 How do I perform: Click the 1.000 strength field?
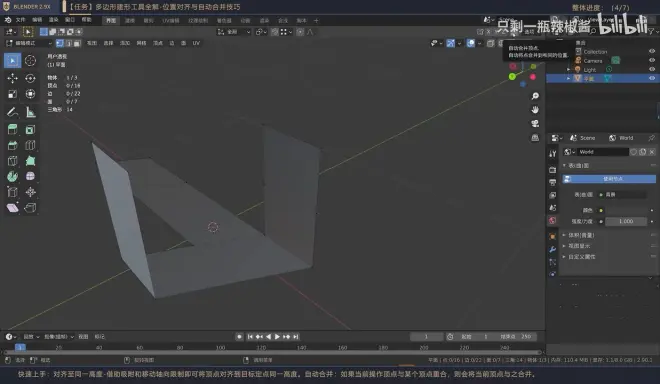(x=626, y=221)
